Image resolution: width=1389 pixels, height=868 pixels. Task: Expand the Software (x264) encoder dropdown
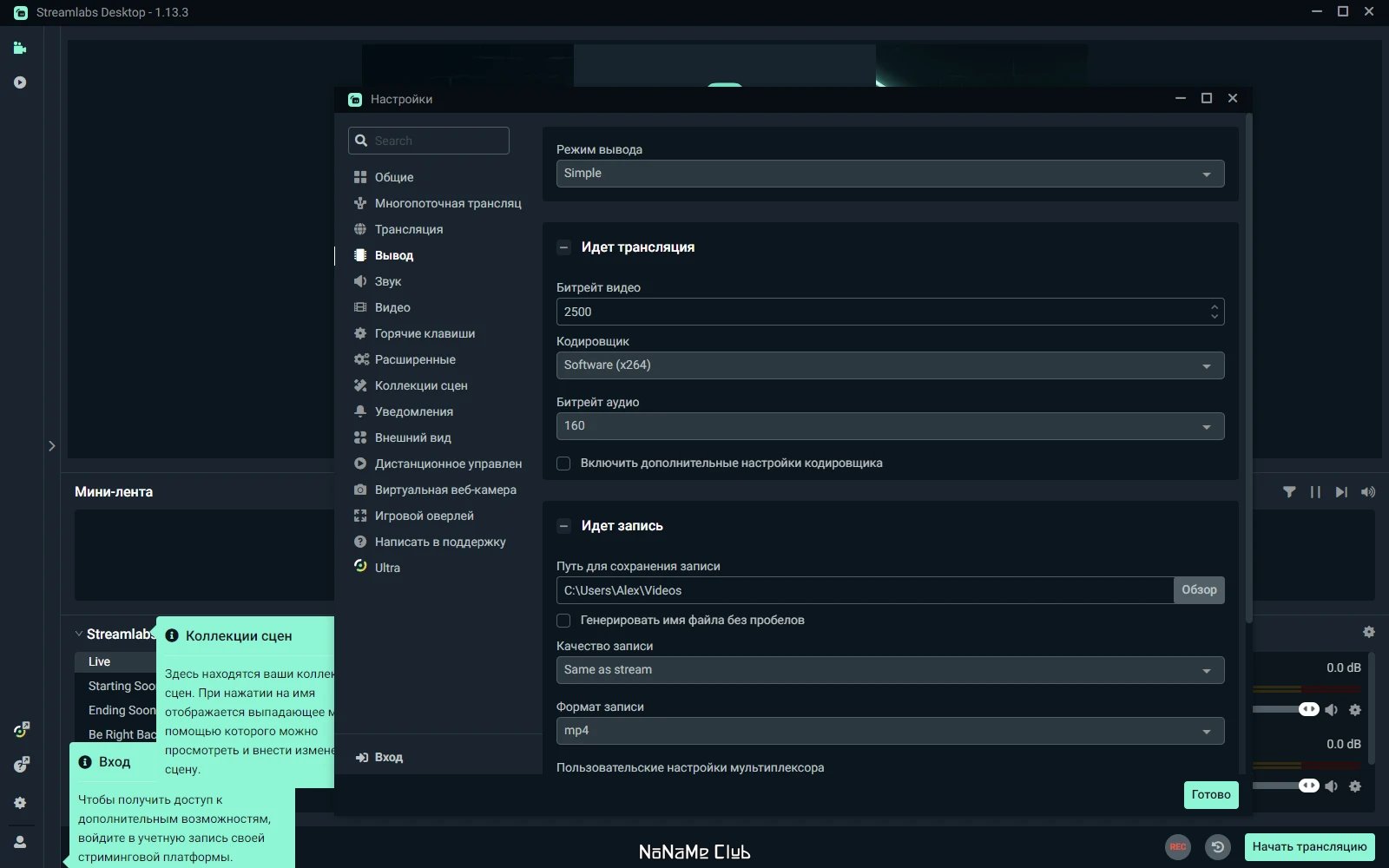890,365
